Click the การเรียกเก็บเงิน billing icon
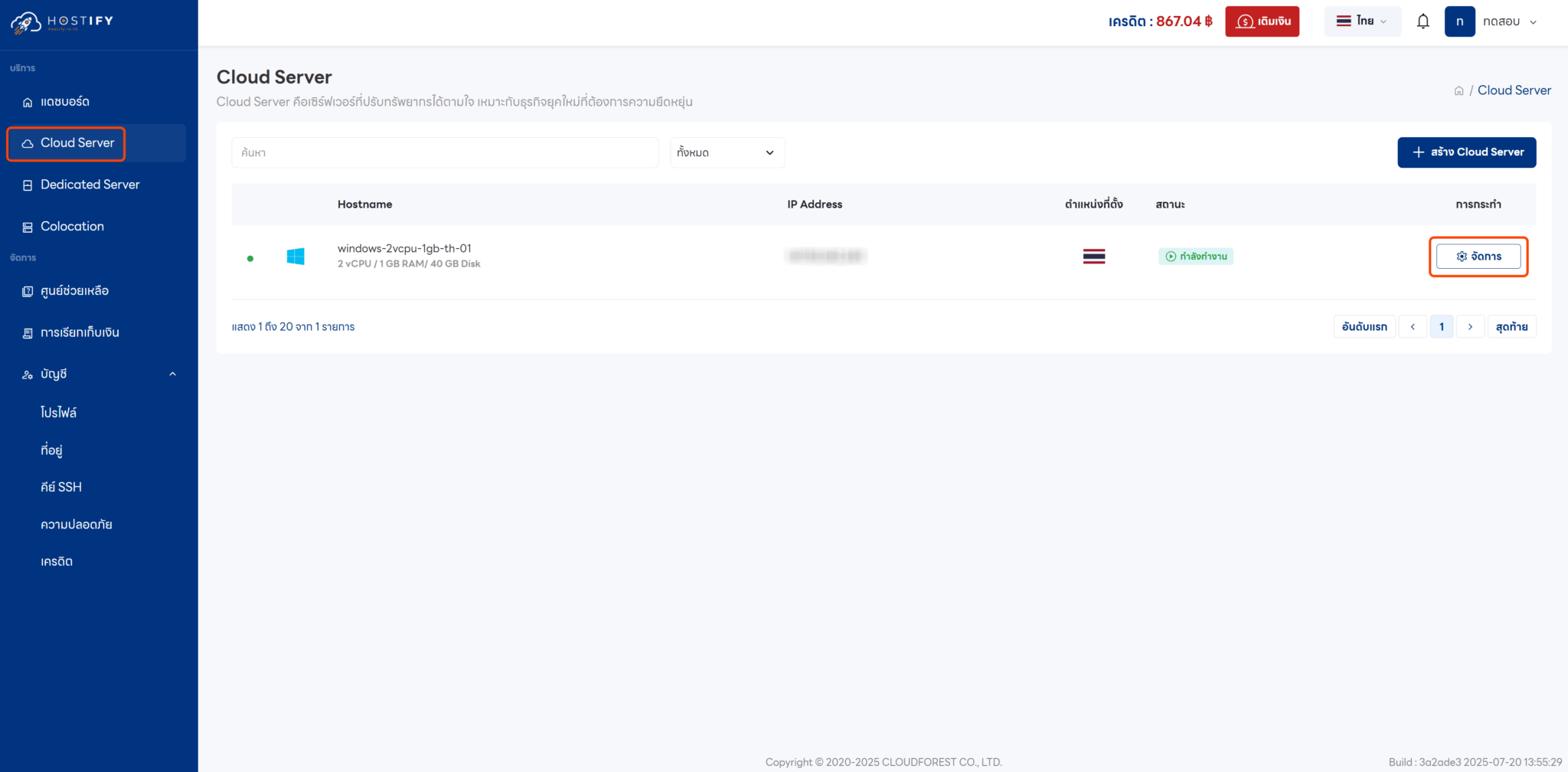Image resolution: width=1568 pixels, height=772 pixels. click(x=27, y=332)
